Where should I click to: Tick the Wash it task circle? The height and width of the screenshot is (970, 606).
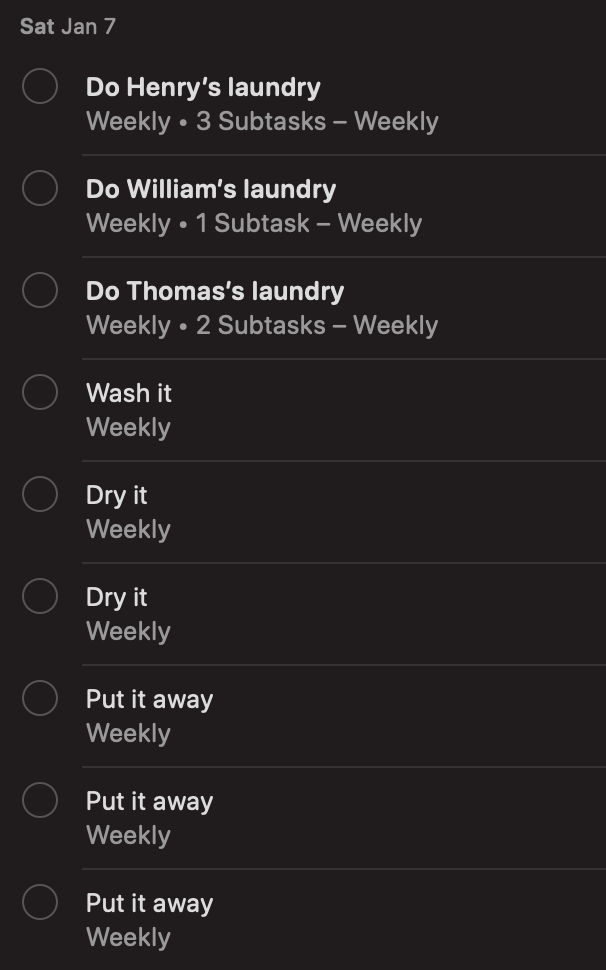click(x=40, y=392)
